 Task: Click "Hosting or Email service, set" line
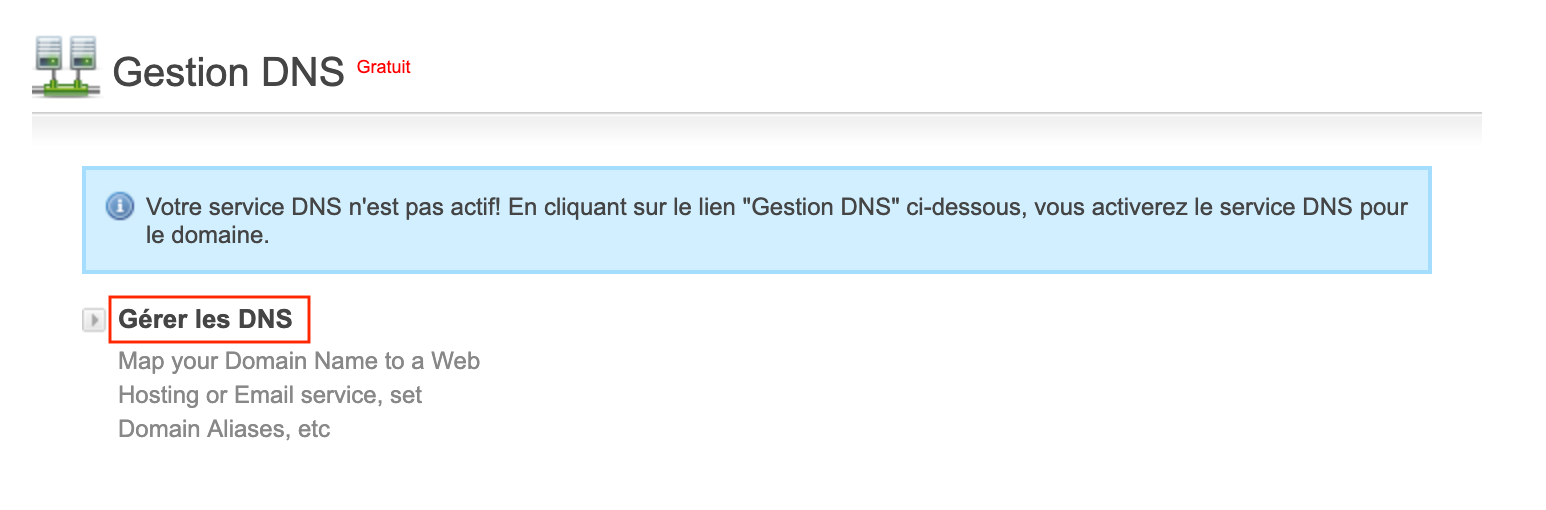click(270, 395)
